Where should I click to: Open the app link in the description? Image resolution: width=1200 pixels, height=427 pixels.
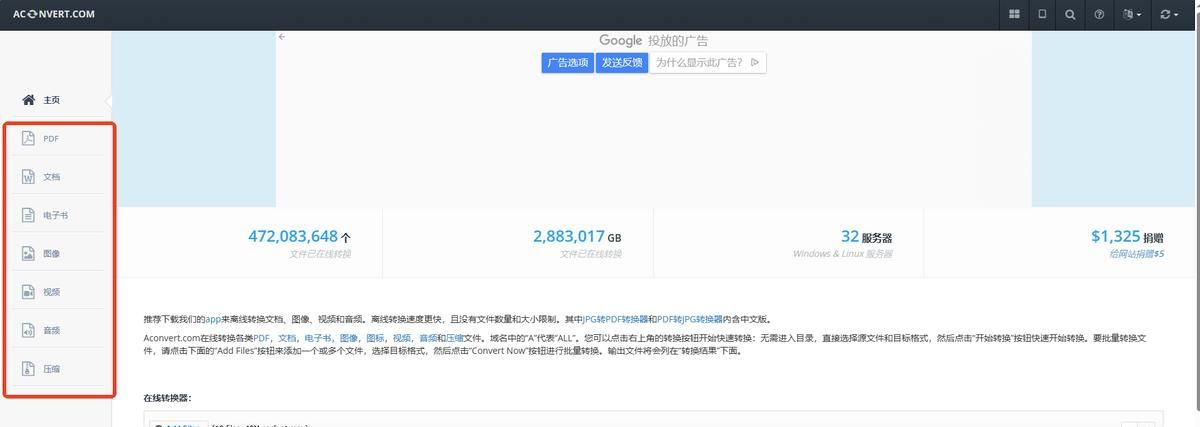pyautogui.click(x=213, y=318)
